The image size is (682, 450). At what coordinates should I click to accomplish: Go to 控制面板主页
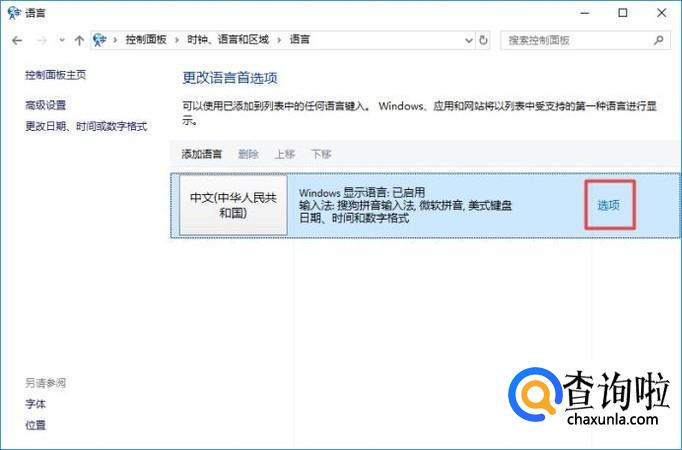point(55,75)
